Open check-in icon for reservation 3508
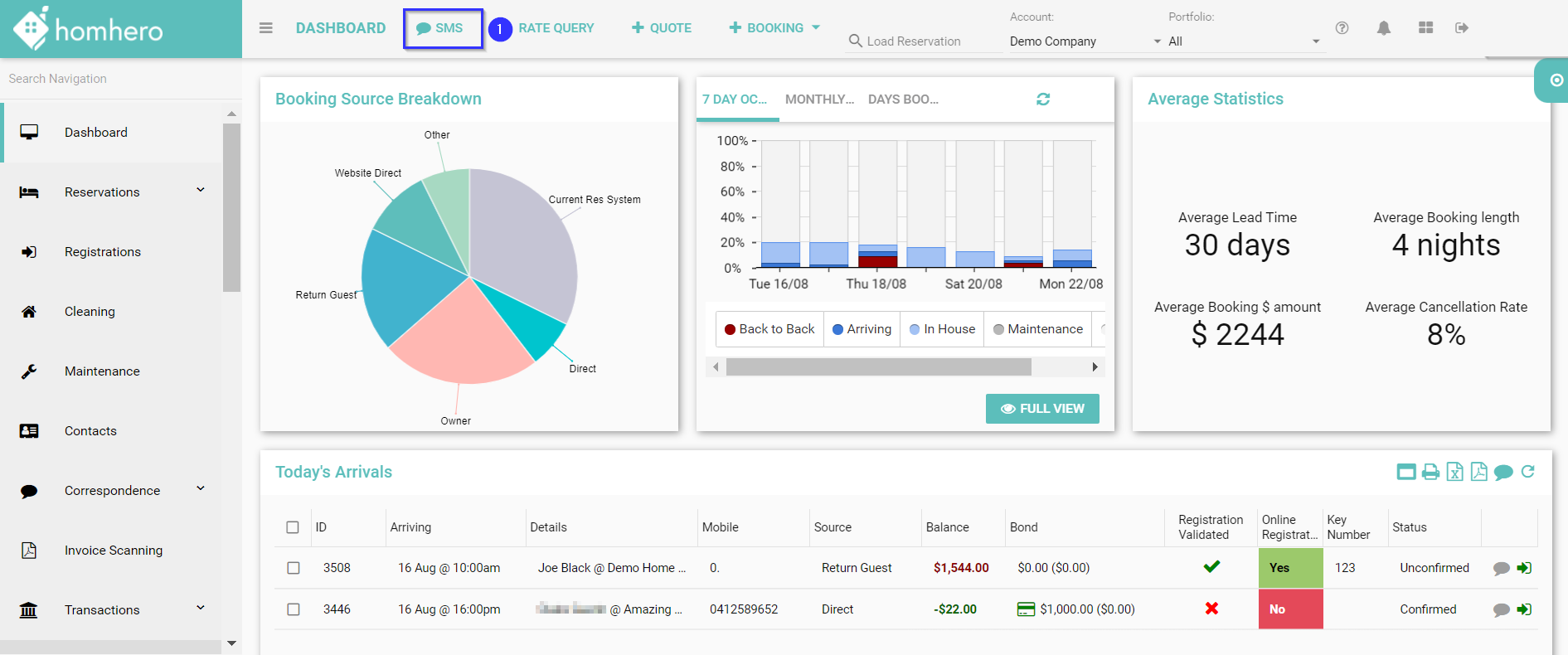1568x655 pixels. 1524,568
